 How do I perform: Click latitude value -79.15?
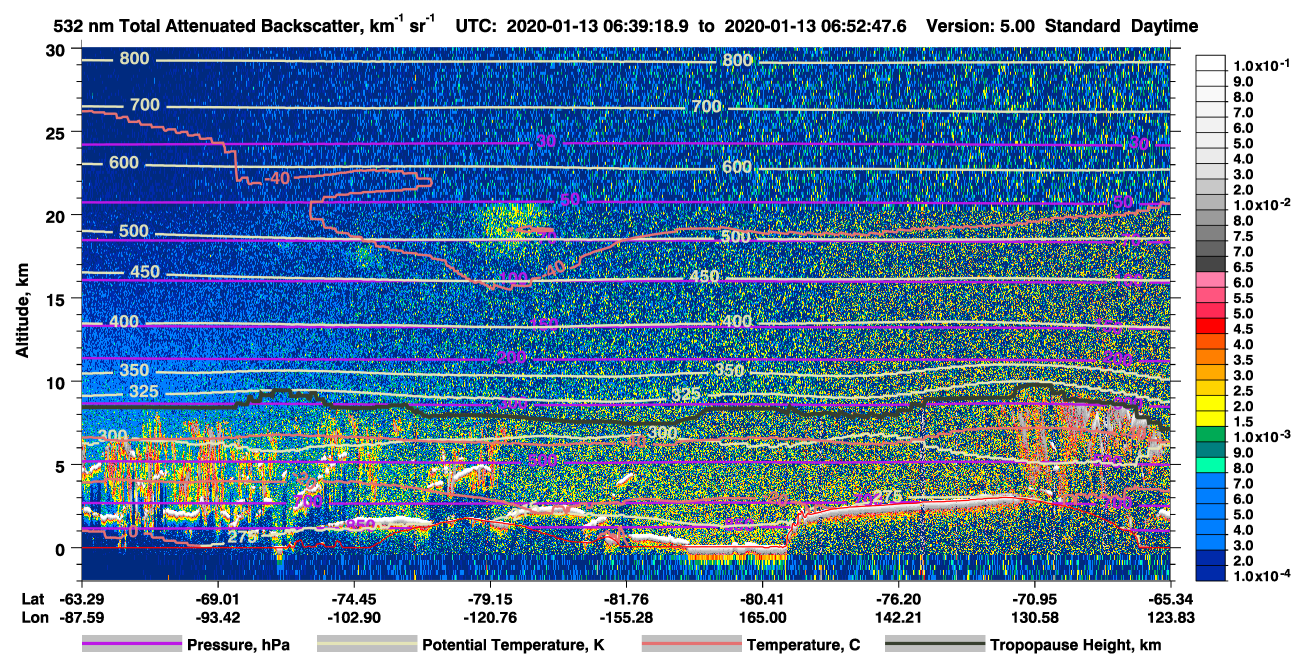click(490, 599)
